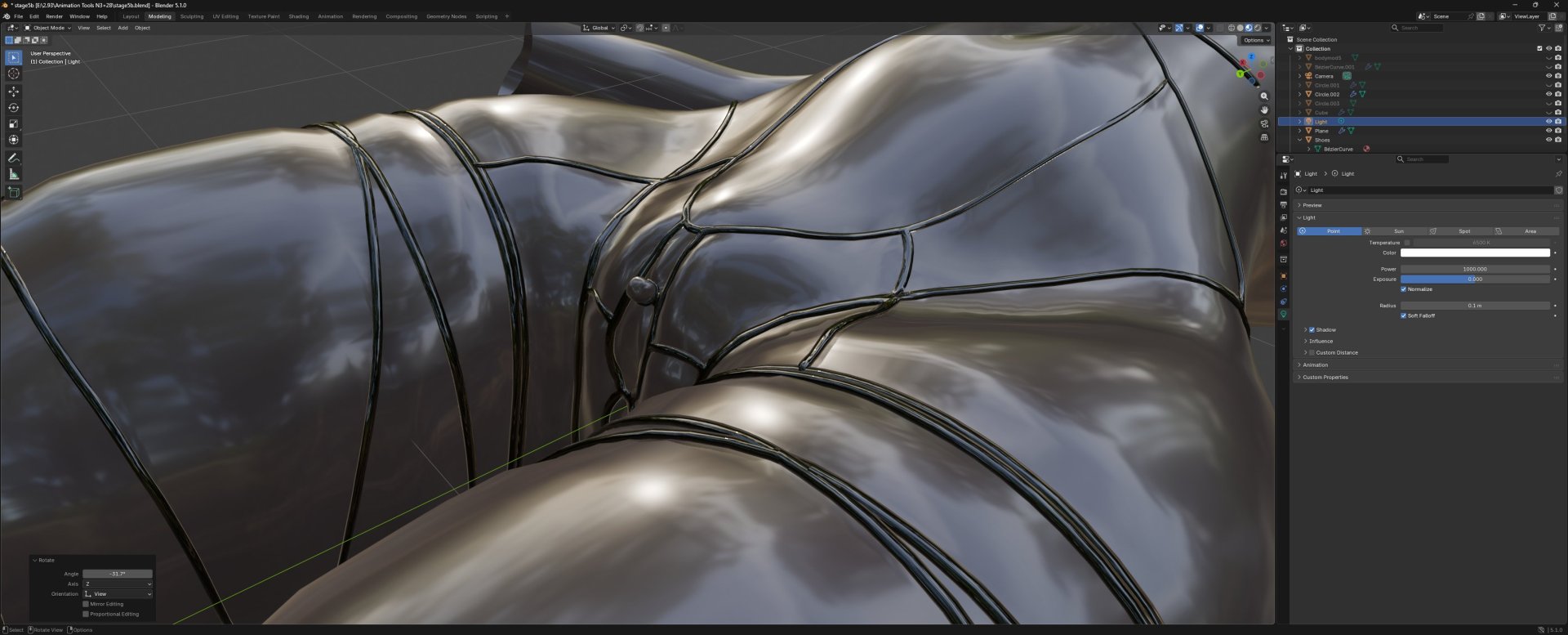This screenshot has width=1568, height=635.
Task: Hide the Shoes object in outliner
Action: [x=1548, y=140]
